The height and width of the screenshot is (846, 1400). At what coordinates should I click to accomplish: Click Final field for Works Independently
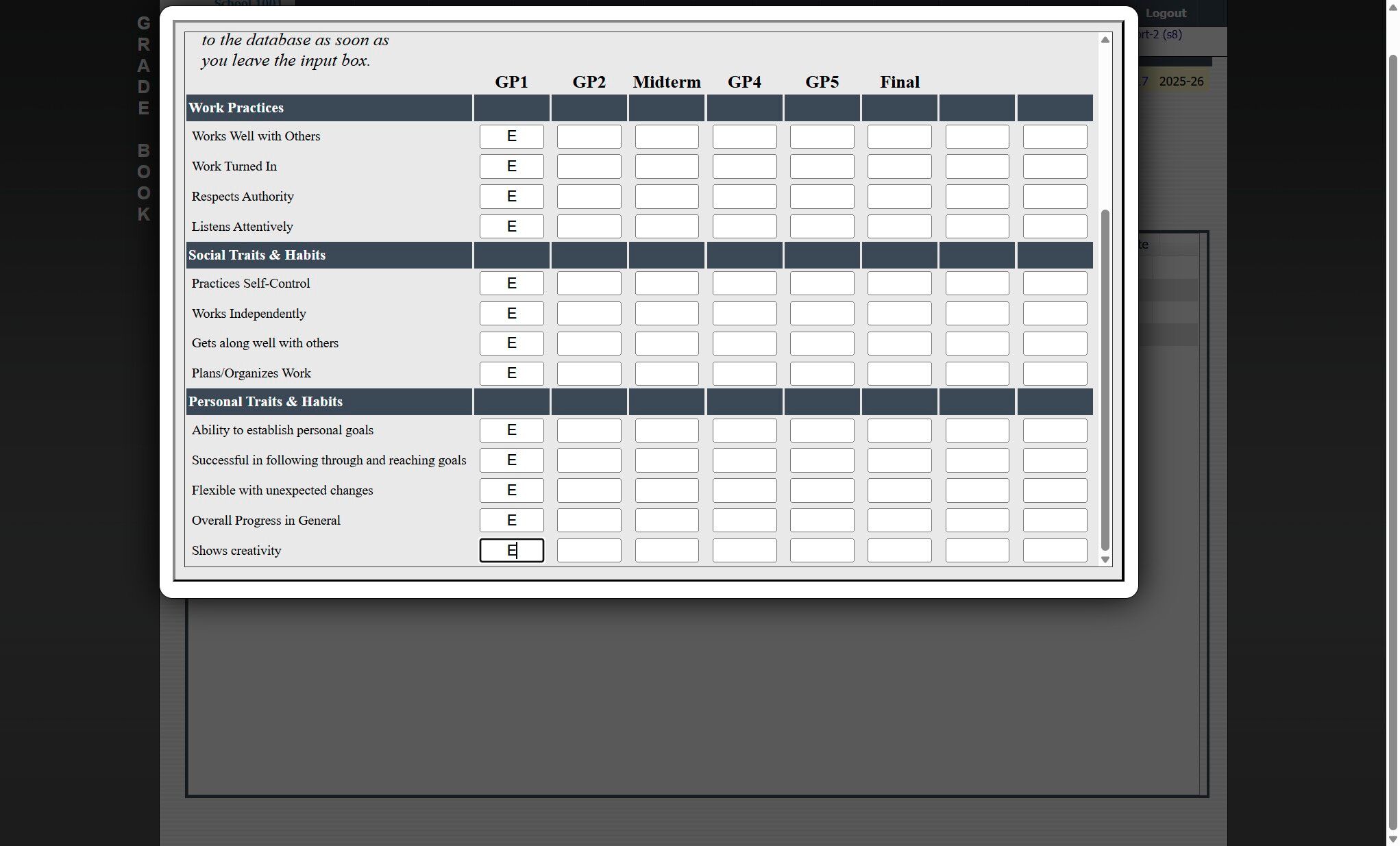point(899,314)
